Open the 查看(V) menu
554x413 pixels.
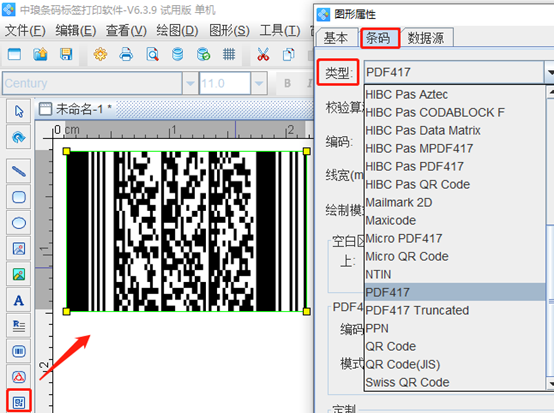(x=126, y=31)
